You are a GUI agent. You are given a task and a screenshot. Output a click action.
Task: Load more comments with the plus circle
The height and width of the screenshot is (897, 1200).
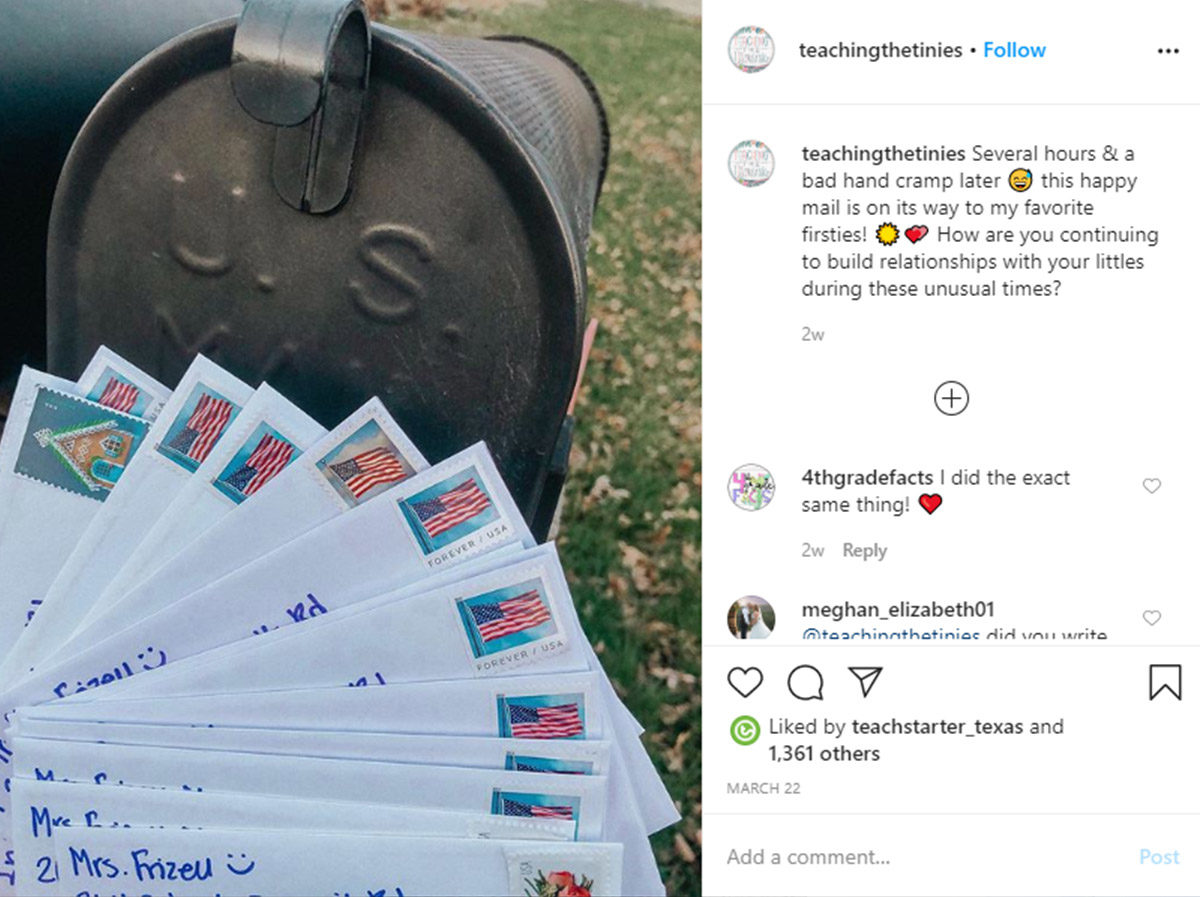[x=951, y=399]
